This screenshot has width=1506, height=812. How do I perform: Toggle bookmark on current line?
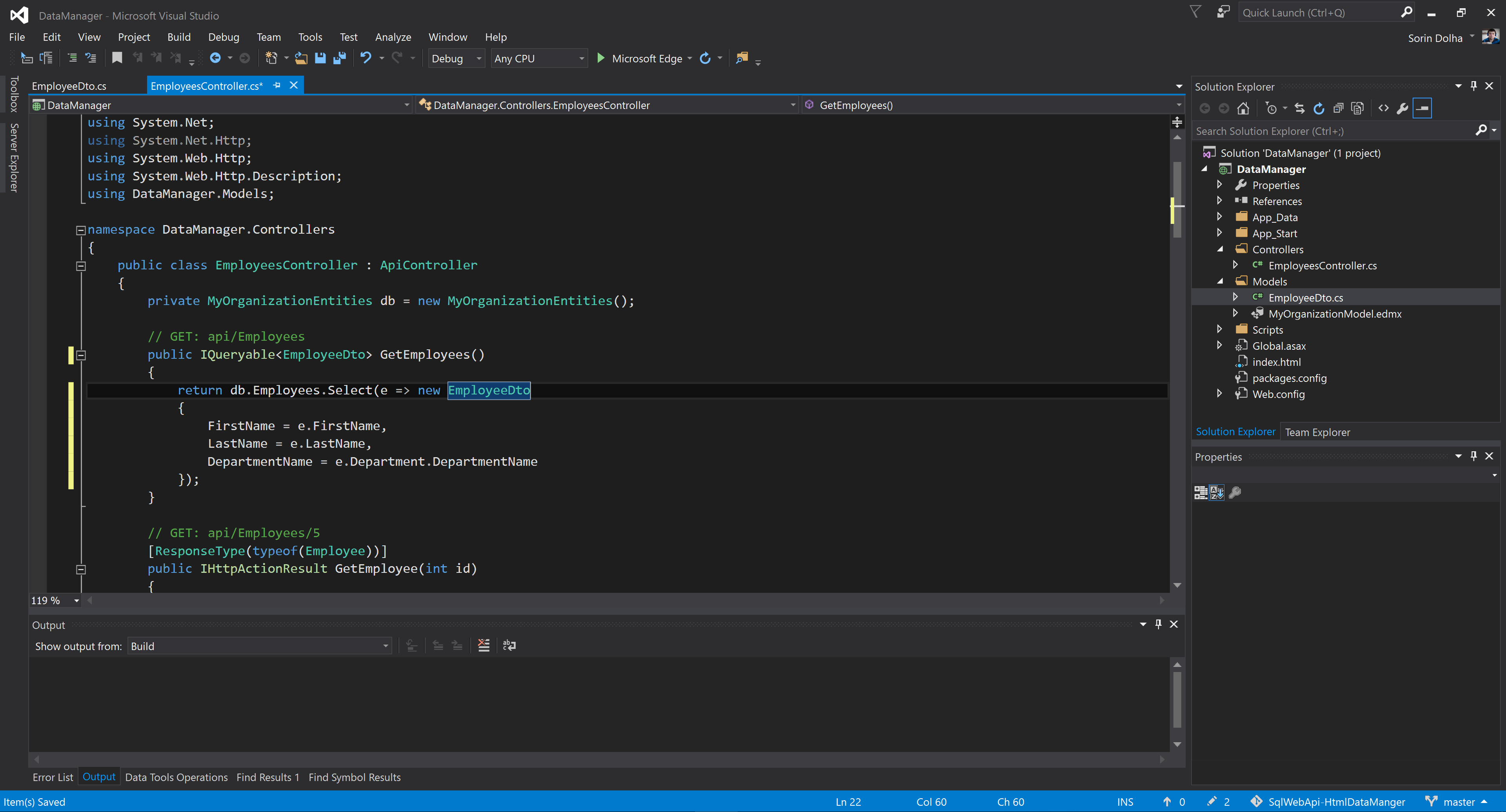(117, 58)
